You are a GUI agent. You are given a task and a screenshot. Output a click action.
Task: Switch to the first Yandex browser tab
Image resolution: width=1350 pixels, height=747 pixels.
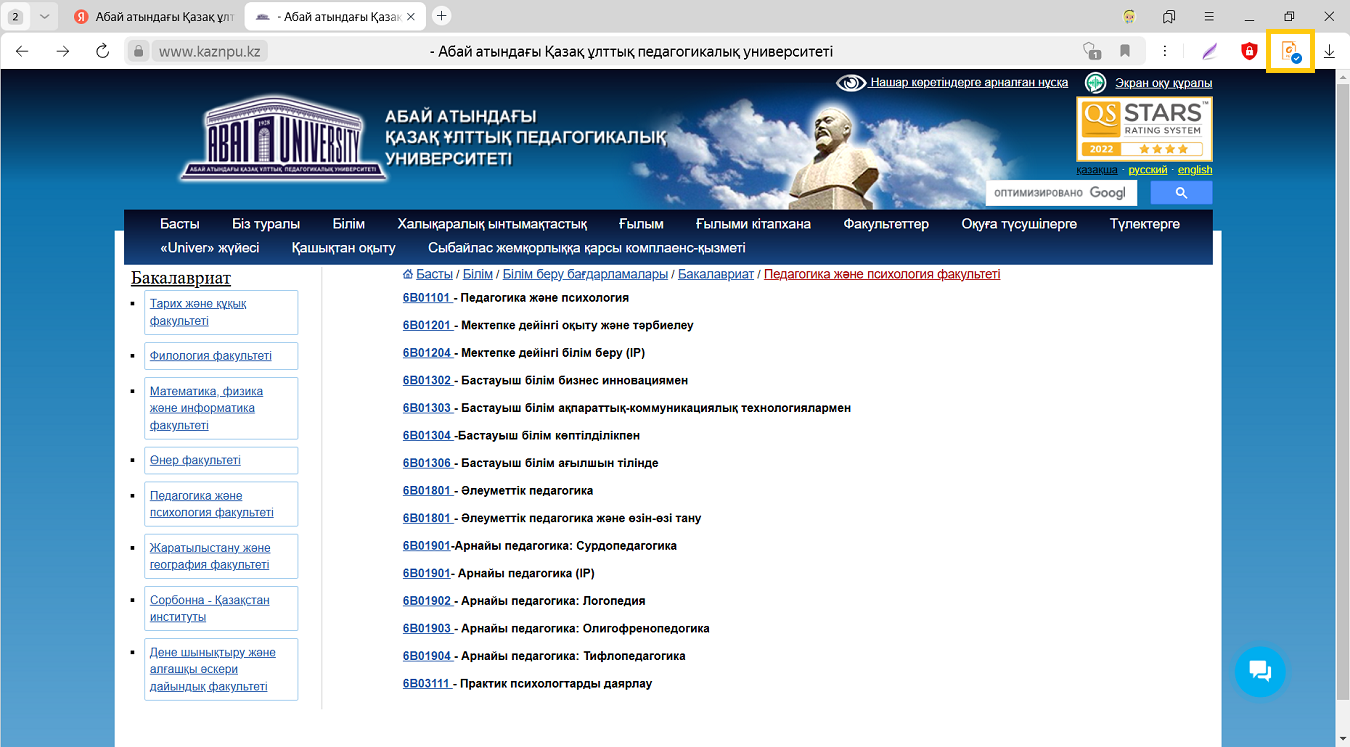point(155,16)
